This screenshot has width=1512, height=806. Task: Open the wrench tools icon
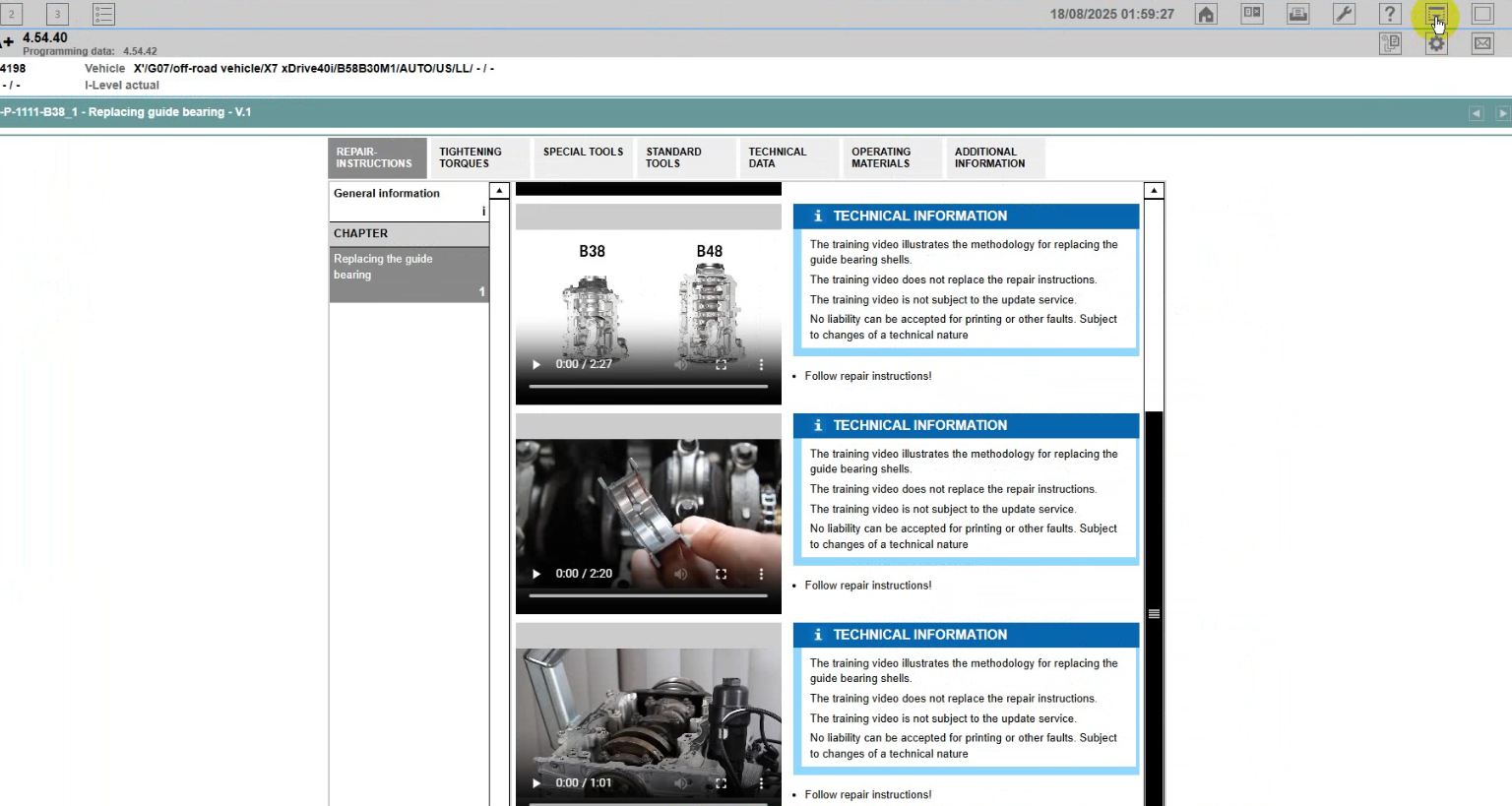point(1344,14)
